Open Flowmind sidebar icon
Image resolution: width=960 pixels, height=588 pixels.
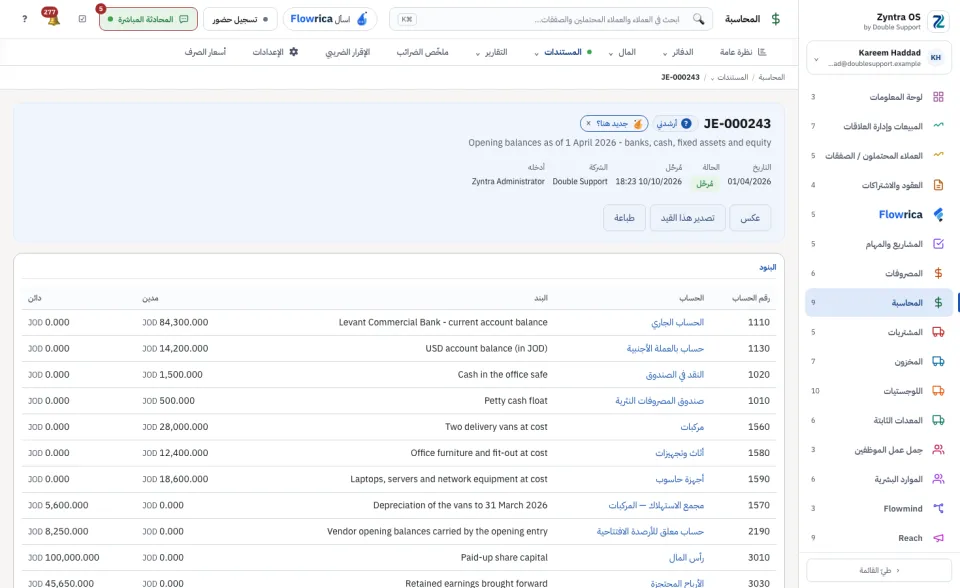938,508
